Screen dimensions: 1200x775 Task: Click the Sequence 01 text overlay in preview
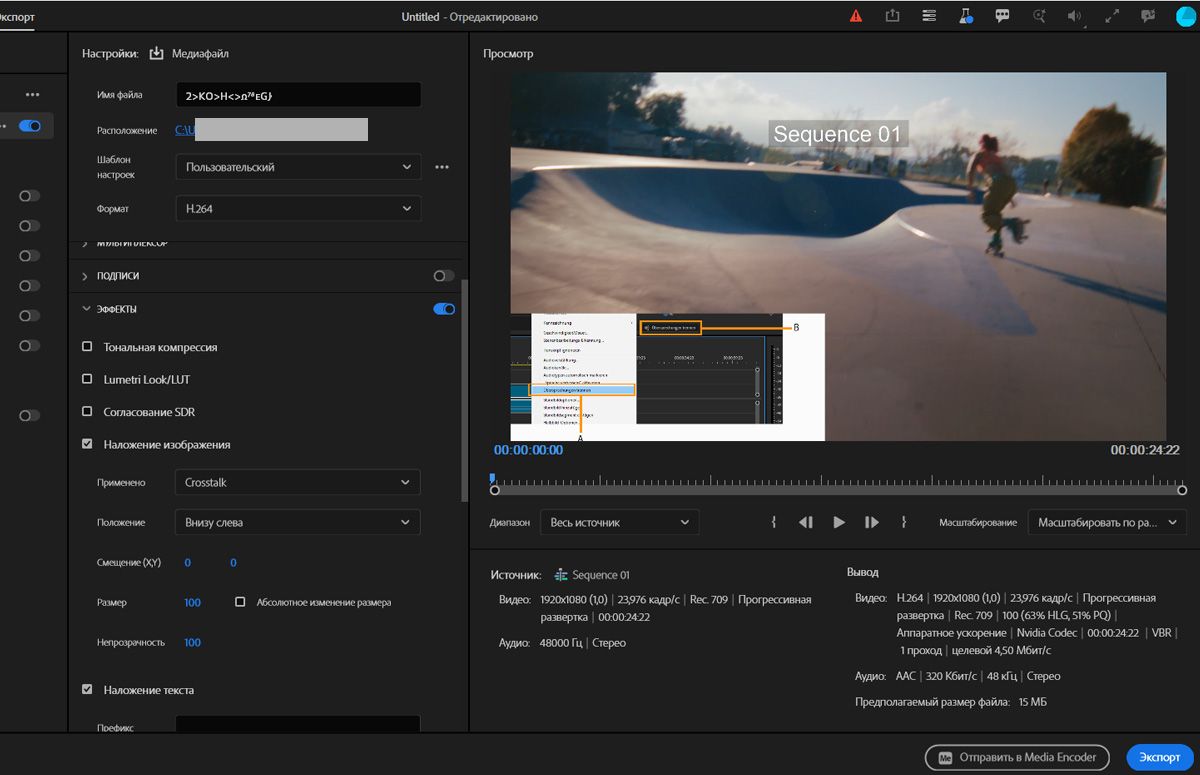point(838,134)
